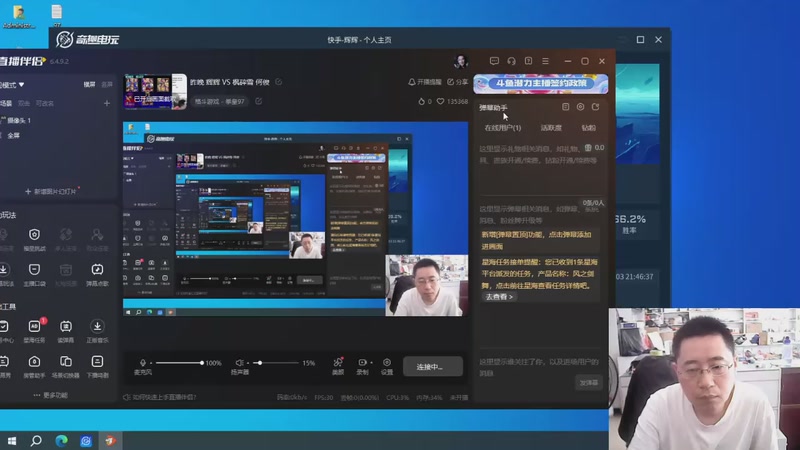The height and width of the screenshot is (450, 800).
Task: Open the 场景切换器 tool
Action: pos(66,366)
